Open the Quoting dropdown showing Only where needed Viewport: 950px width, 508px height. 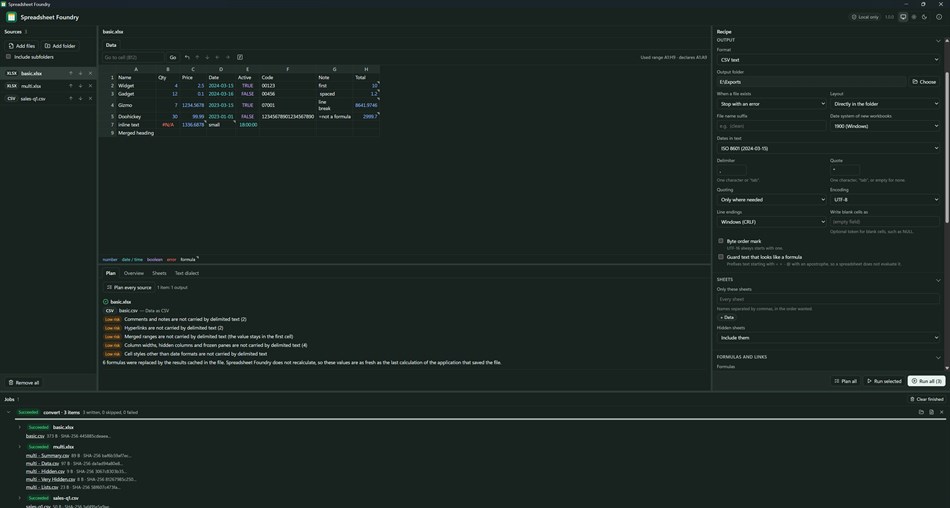tap(771, 199)
